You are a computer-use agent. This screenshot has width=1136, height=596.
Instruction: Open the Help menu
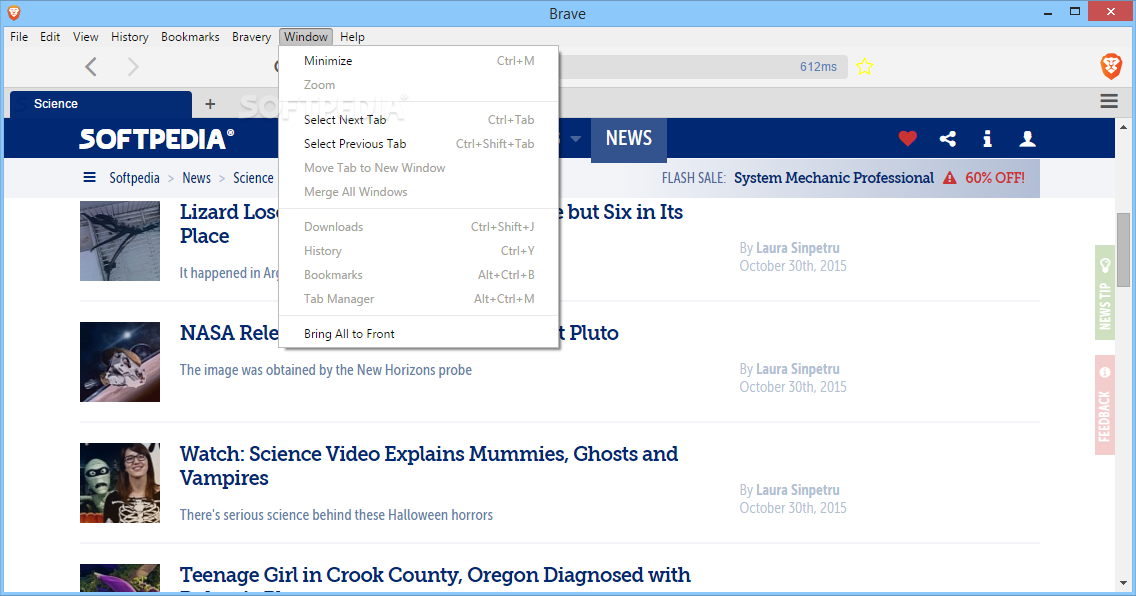tap(352, 37)
